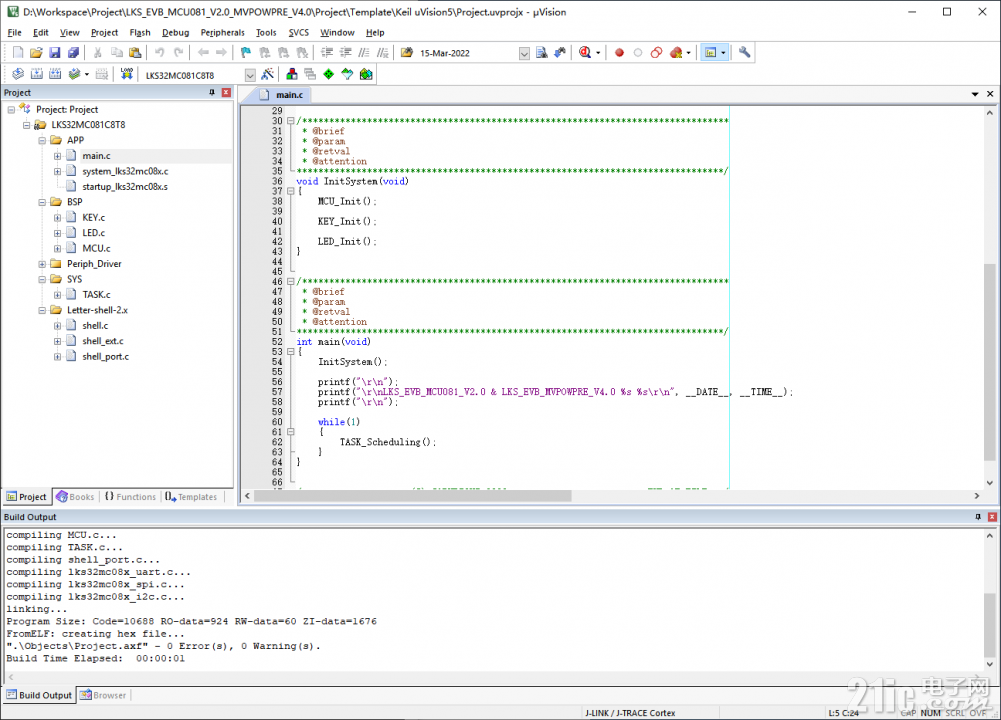Toggle auto-hide pin on Build Output panel
The image size is (1001, 720).
(977, 517)
